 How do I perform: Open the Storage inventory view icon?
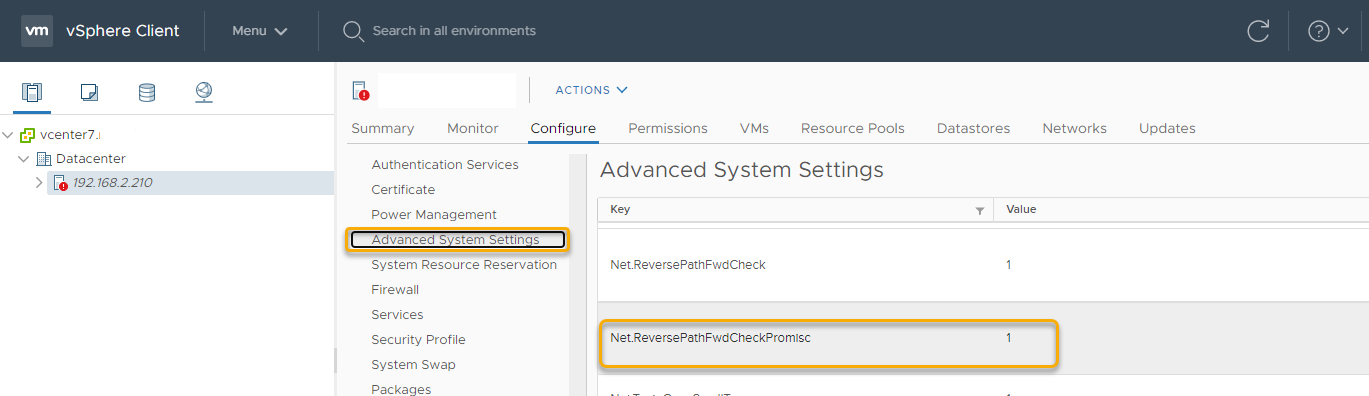click(x=147, y=93)
